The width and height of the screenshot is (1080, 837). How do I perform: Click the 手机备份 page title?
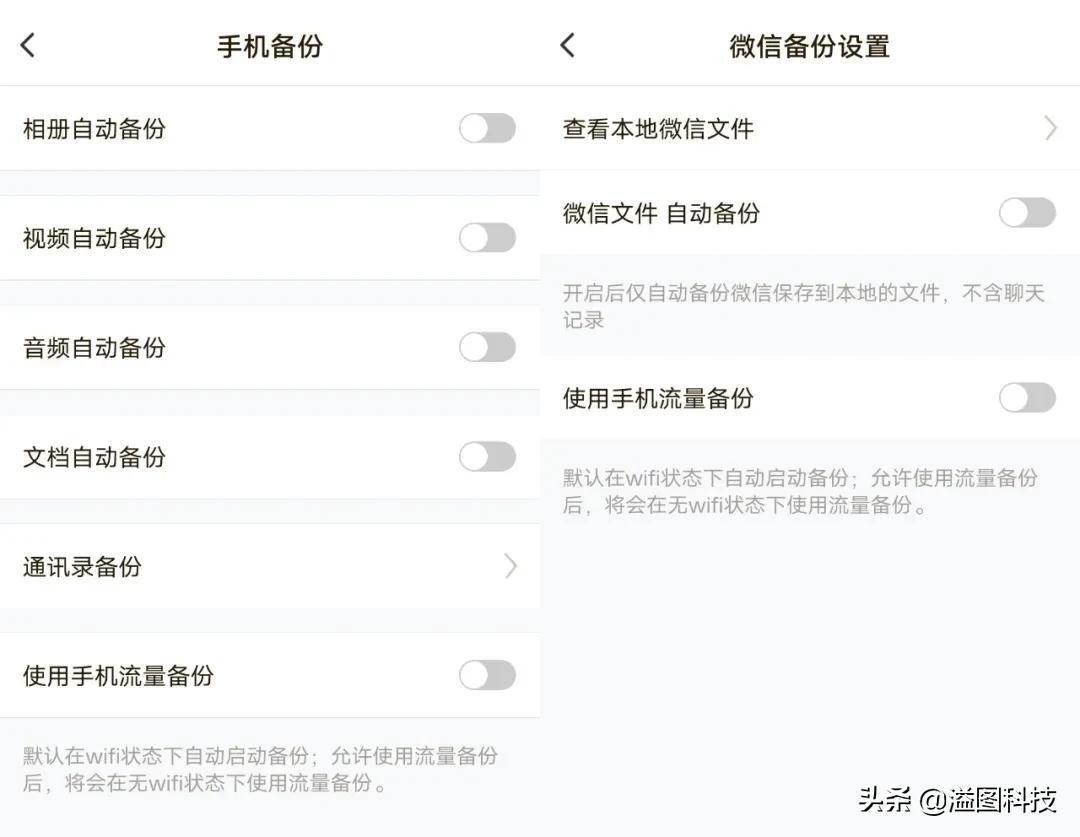tap(270, 46)
